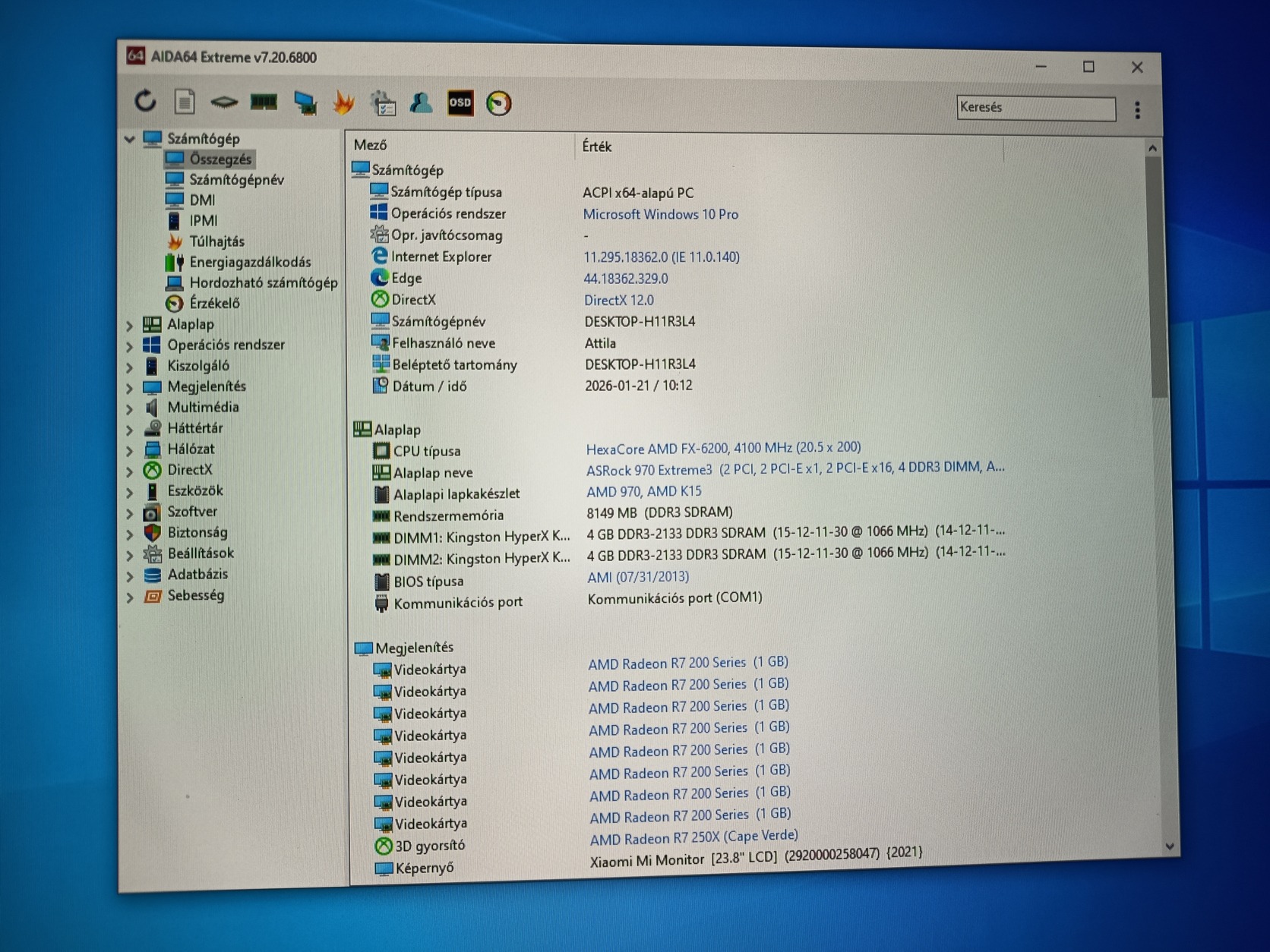Screen dimensions: 1270x952
Task: Click the Adatbázis database icon
Action: (153, 575)
